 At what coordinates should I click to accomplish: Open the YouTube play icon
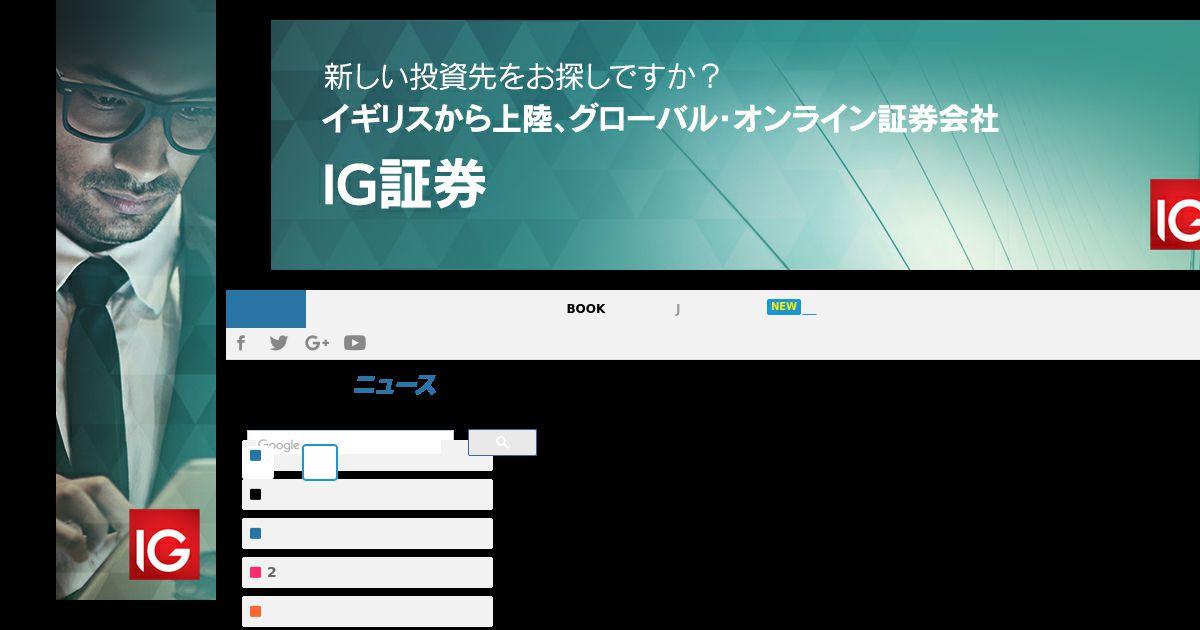pos(355,343)
